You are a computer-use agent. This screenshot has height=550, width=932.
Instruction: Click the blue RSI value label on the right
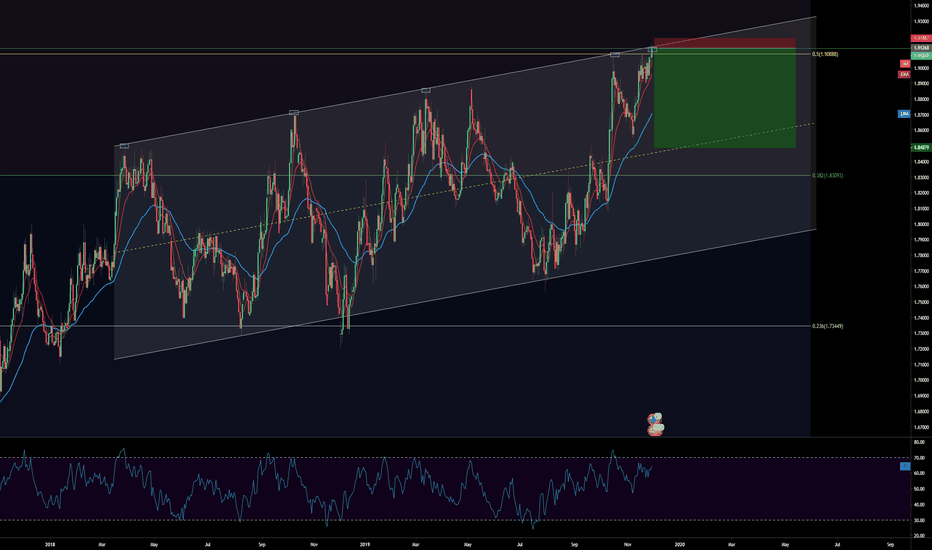[x=905, y=466]
